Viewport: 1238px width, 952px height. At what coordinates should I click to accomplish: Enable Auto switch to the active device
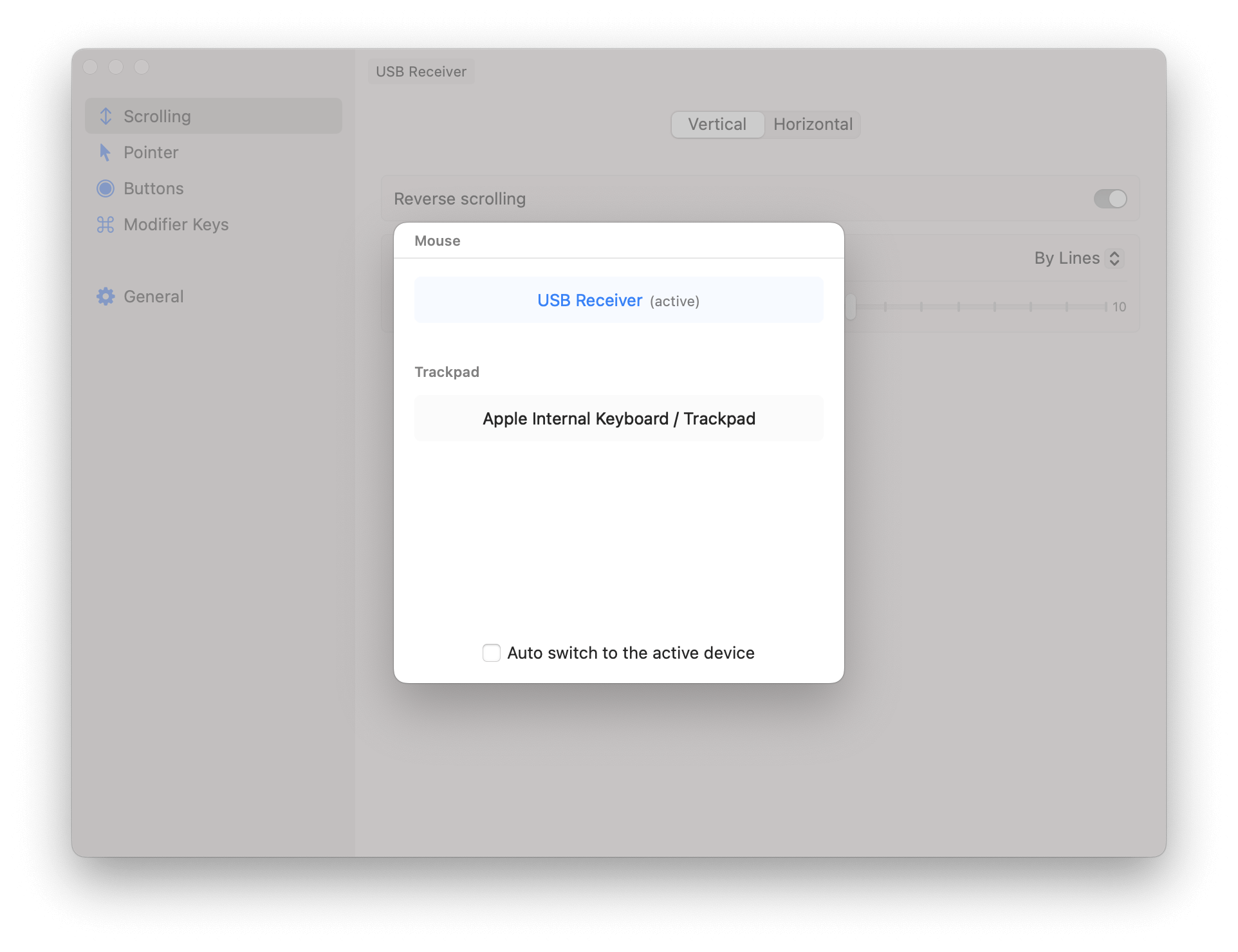click(492, 653)
